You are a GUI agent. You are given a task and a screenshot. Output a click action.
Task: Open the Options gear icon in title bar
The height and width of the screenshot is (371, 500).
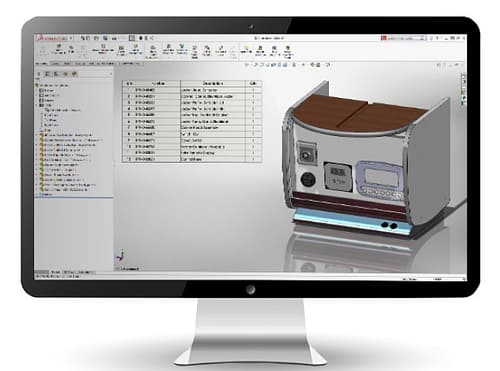click(x=151, y=38)
